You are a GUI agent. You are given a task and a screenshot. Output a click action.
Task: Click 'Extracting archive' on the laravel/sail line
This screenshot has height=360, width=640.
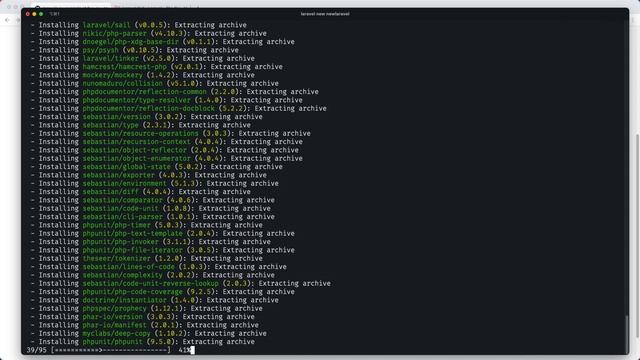click(x=210, y=25)
